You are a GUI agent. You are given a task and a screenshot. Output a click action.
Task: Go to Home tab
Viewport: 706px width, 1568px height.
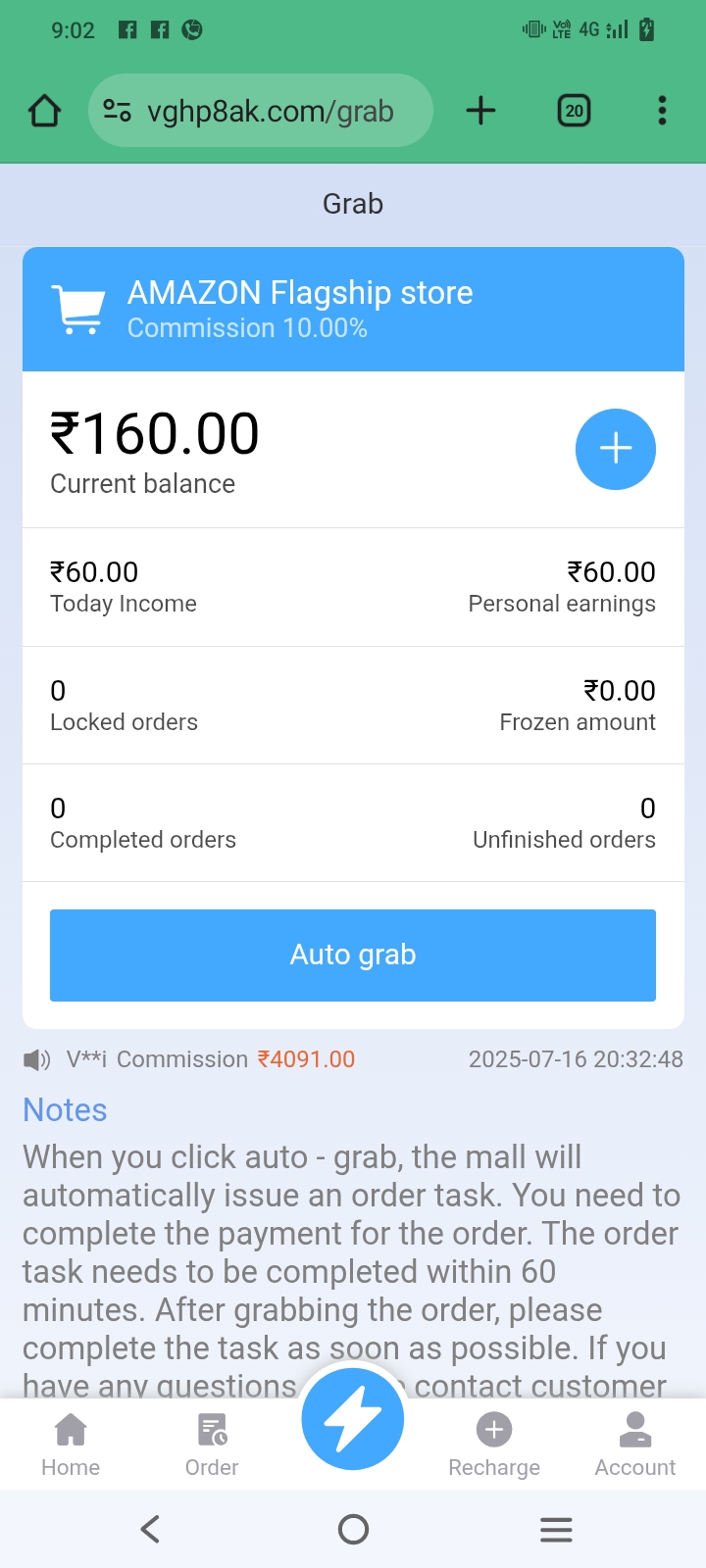[x=71, y=1444]
